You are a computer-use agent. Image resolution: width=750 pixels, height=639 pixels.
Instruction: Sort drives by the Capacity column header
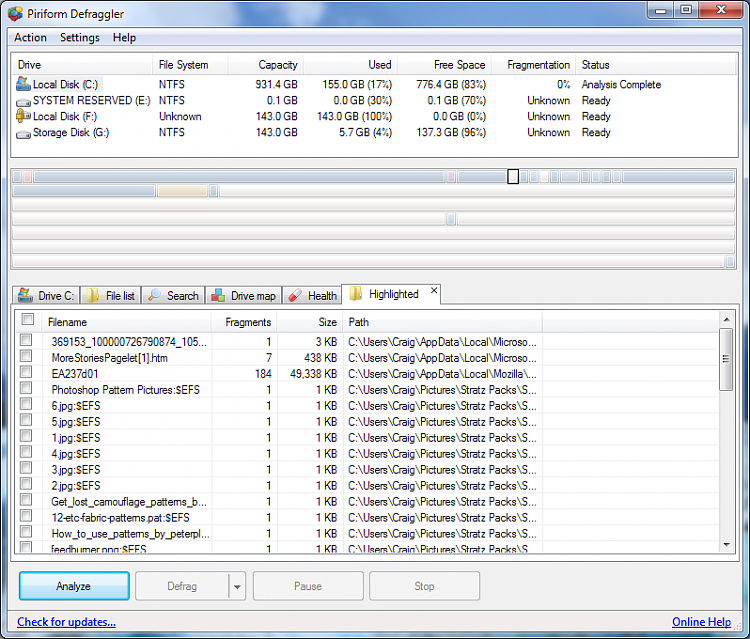pyautogui.click(x=265, y=65)
